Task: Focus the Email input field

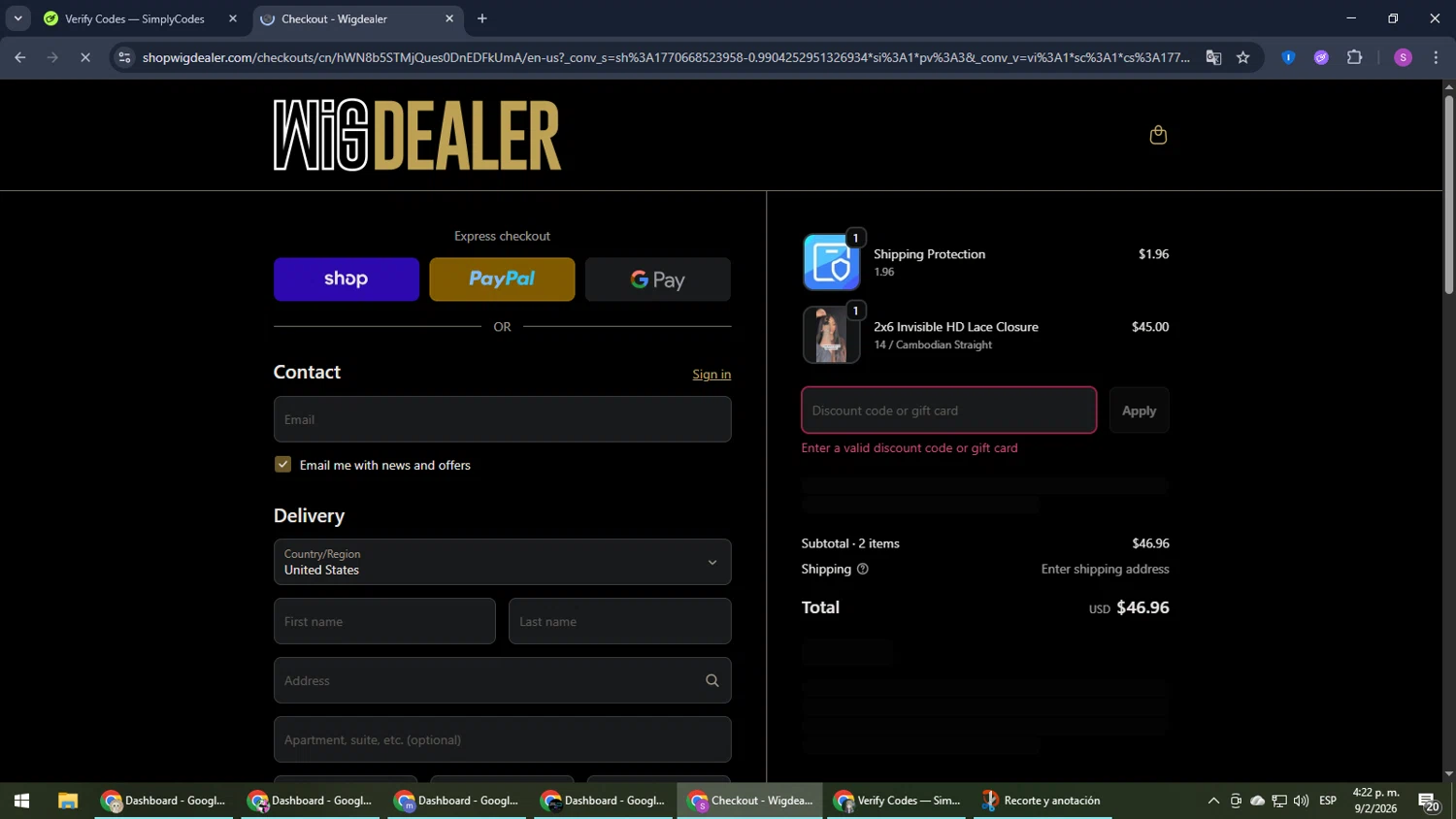Action: pyautogui.click(x=502, y=419)
